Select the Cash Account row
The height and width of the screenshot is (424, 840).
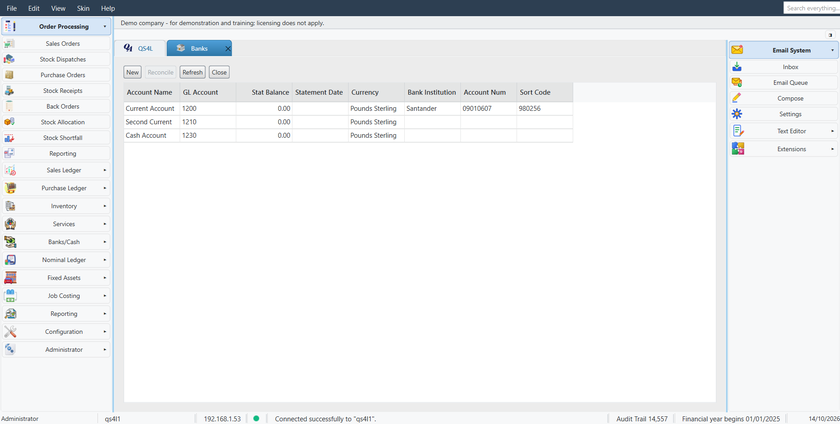point(348,136)
